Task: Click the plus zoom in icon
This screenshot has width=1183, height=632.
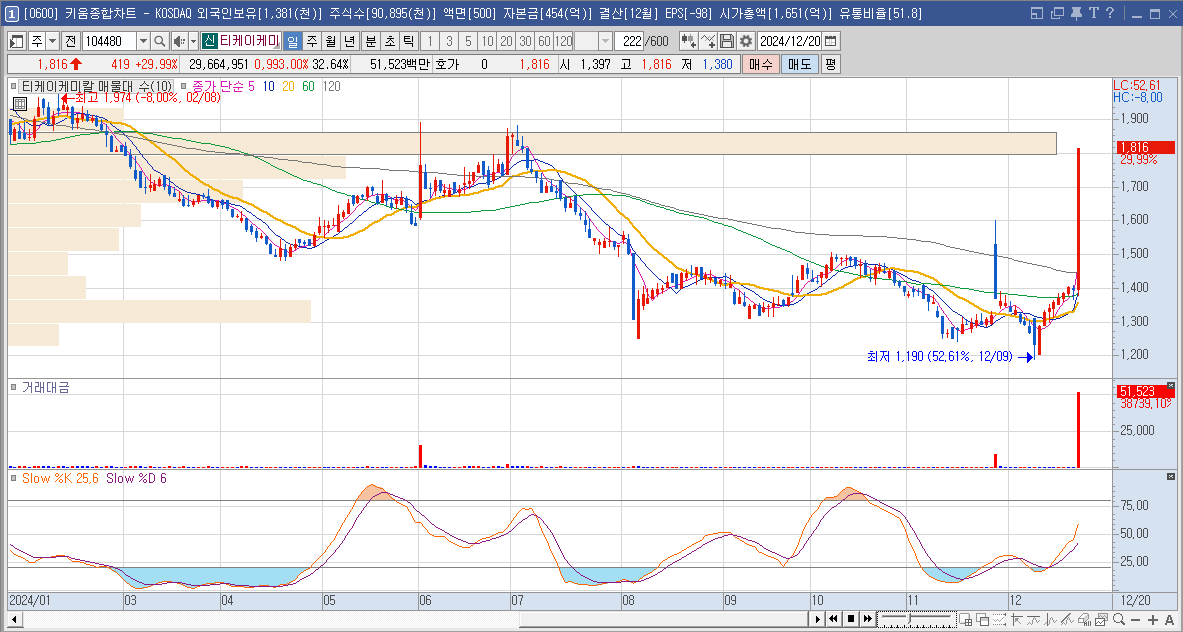Action: click(1153, 619)
